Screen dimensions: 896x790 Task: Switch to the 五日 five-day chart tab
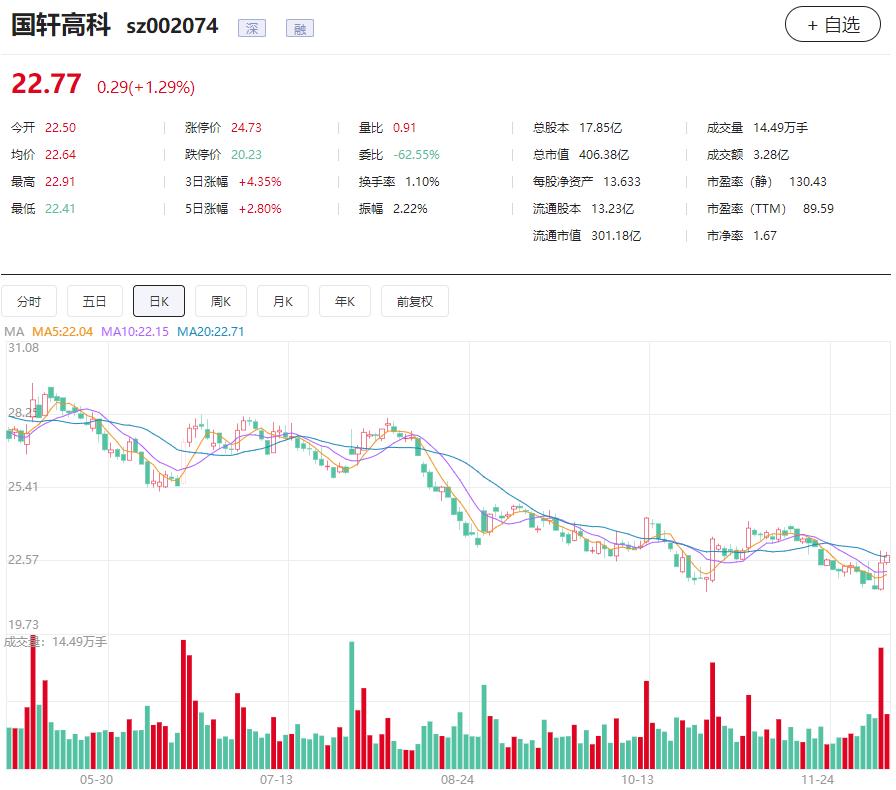pos(96,300)
